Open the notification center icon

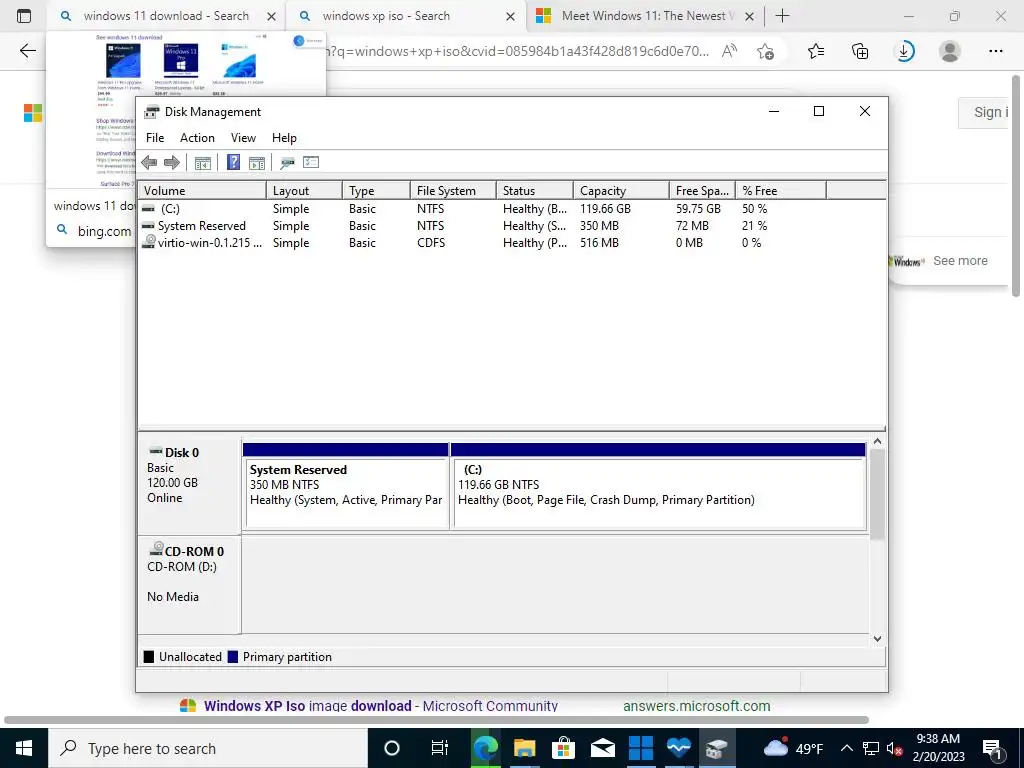(993, 748)
